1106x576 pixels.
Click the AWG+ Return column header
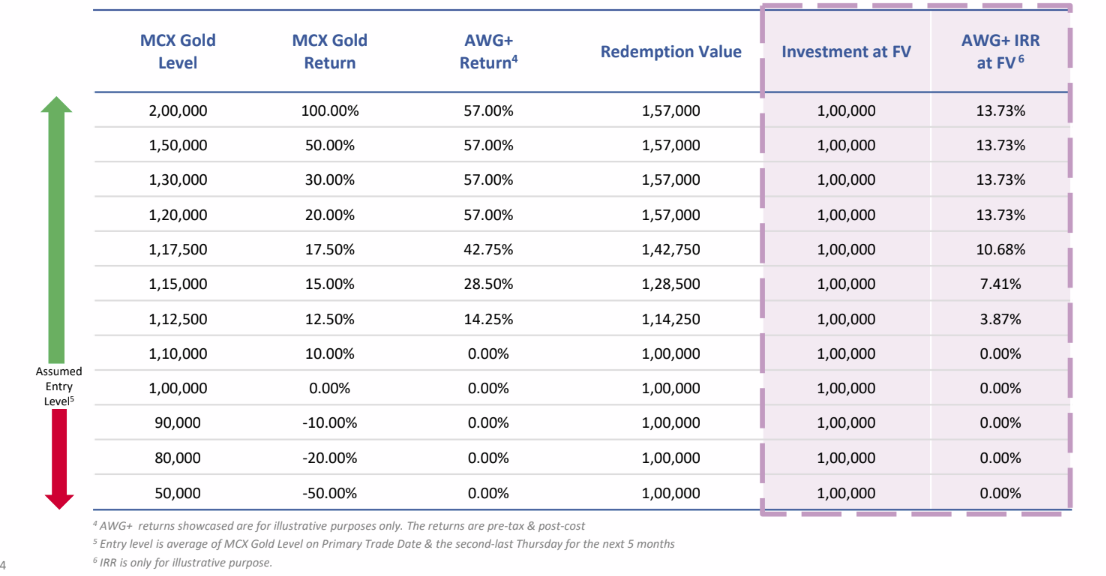[487, 52]
